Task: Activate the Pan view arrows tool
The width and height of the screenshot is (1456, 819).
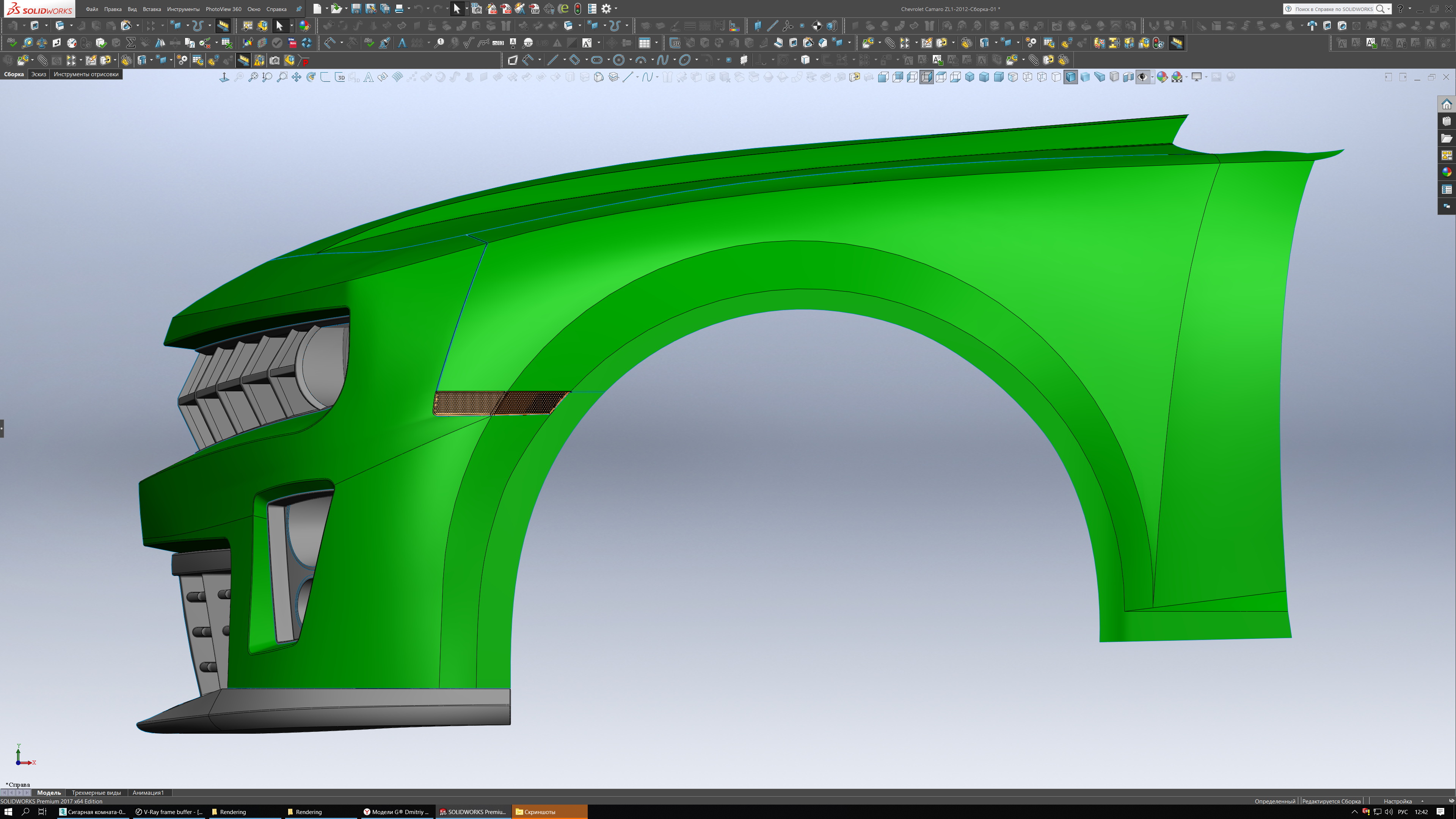Action: click(x=296, y=77)
